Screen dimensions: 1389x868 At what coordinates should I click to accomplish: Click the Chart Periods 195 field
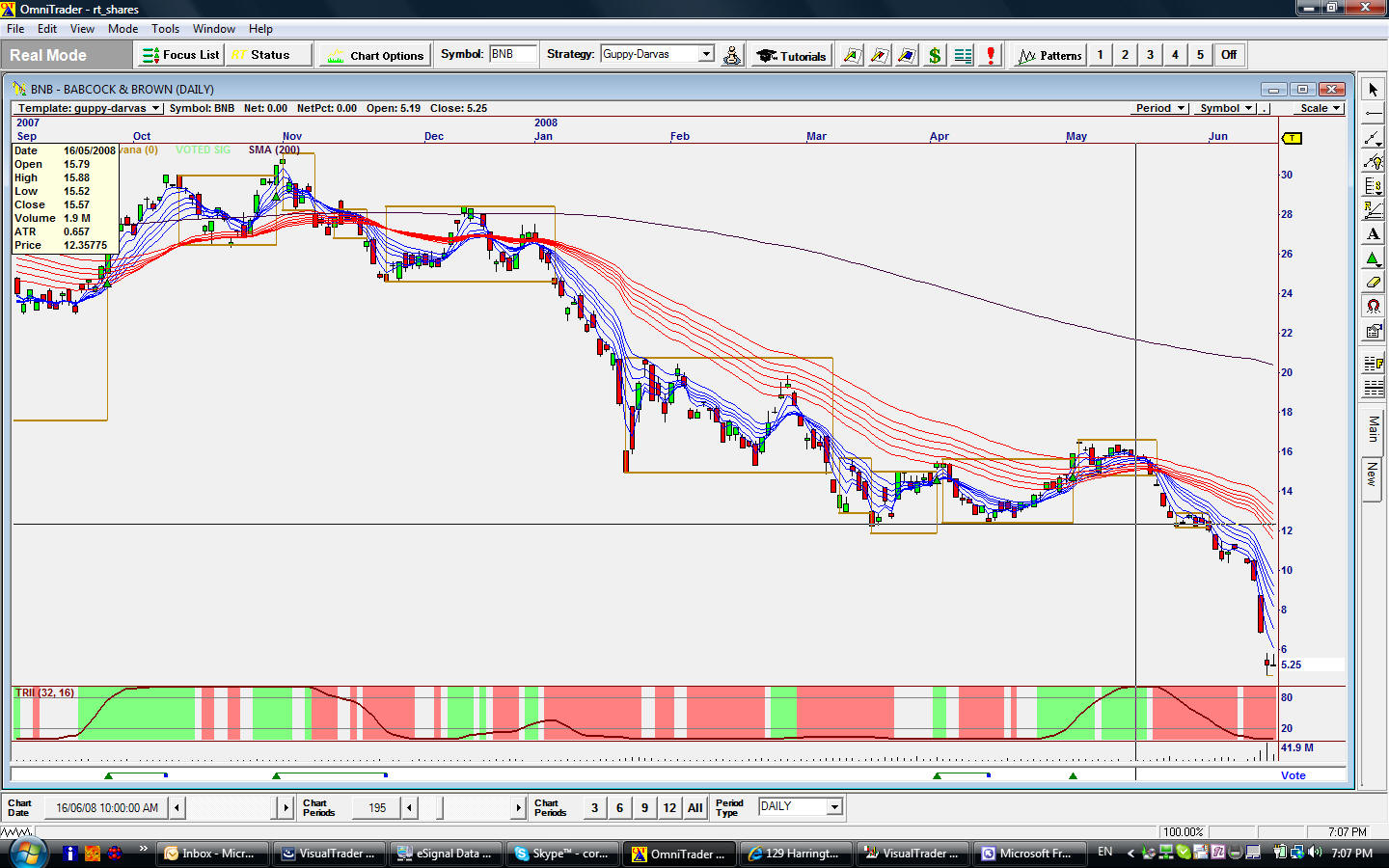376,807
